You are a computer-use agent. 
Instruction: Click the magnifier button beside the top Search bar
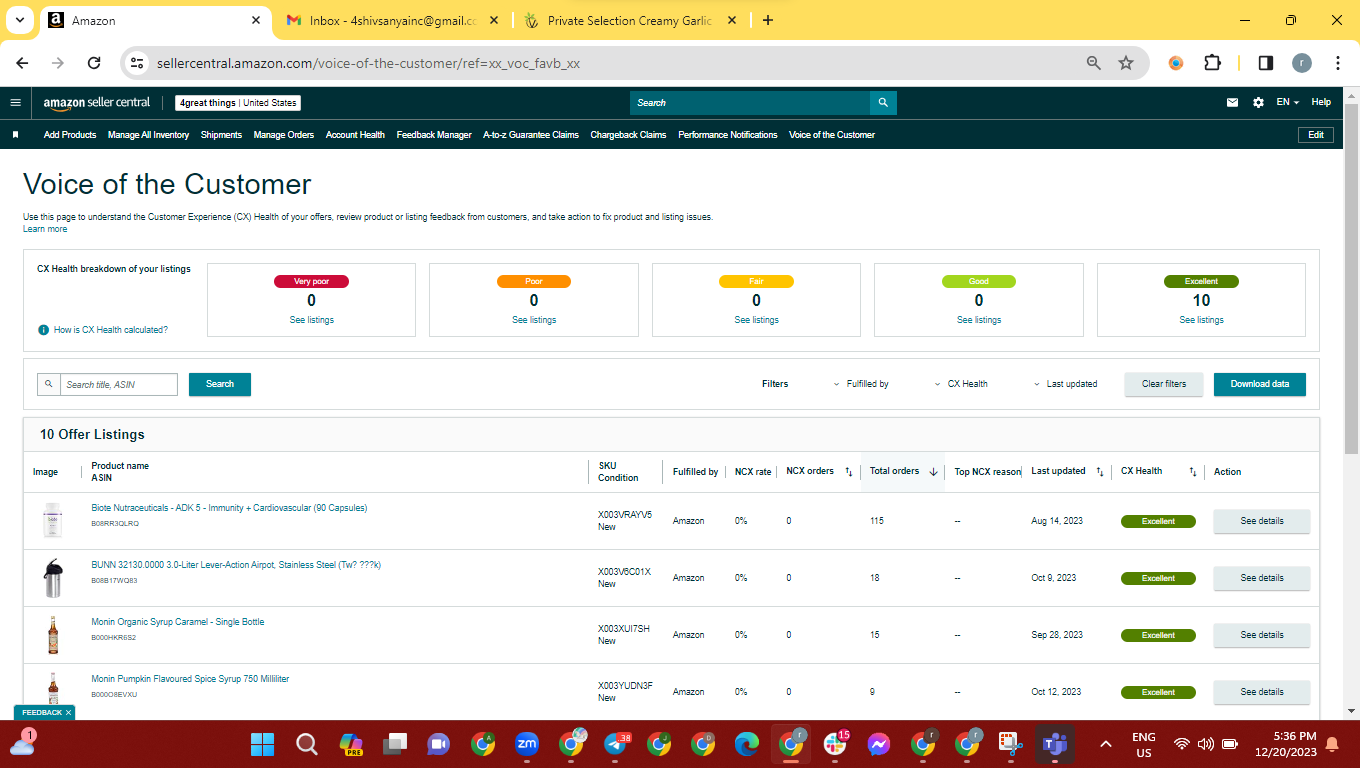click(883, 102)
